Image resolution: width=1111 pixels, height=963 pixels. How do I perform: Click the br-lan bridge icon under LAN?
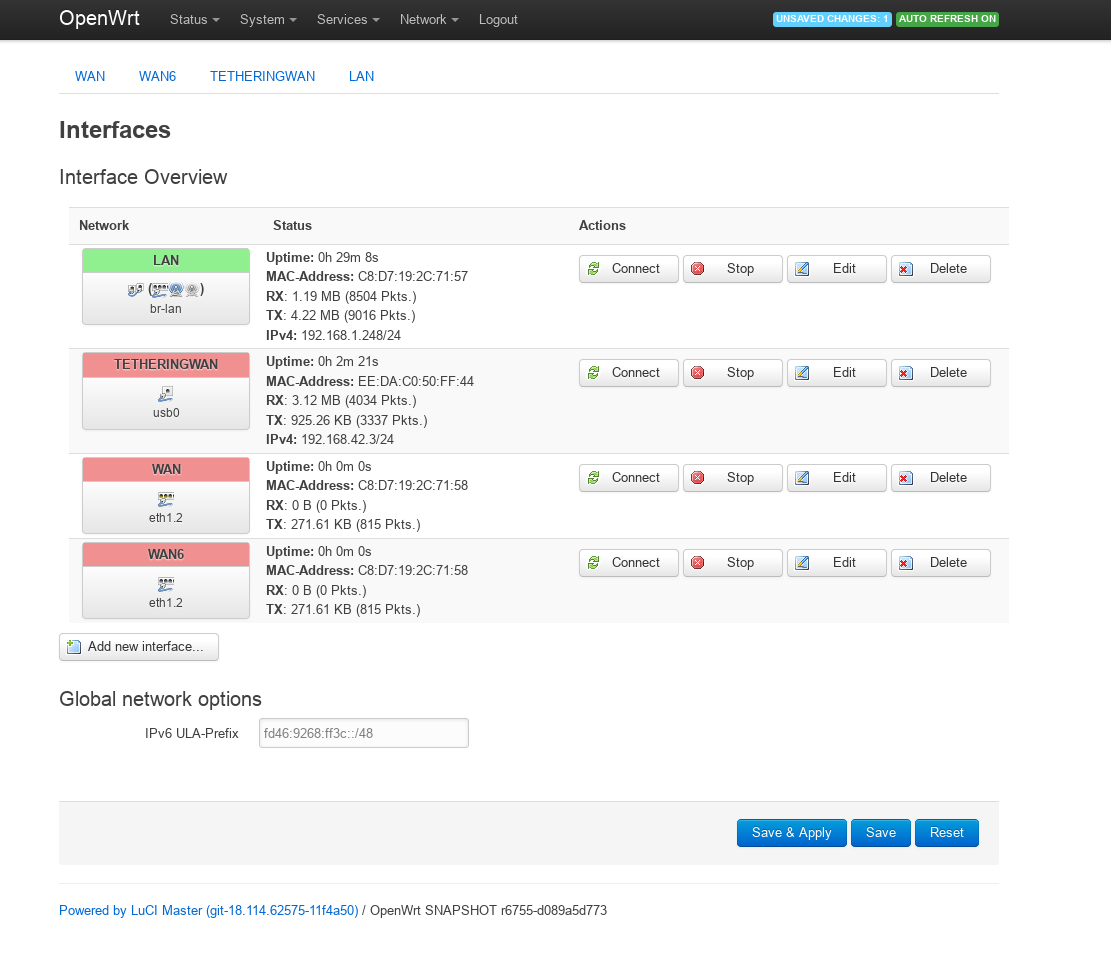click(x=136, y=290)
